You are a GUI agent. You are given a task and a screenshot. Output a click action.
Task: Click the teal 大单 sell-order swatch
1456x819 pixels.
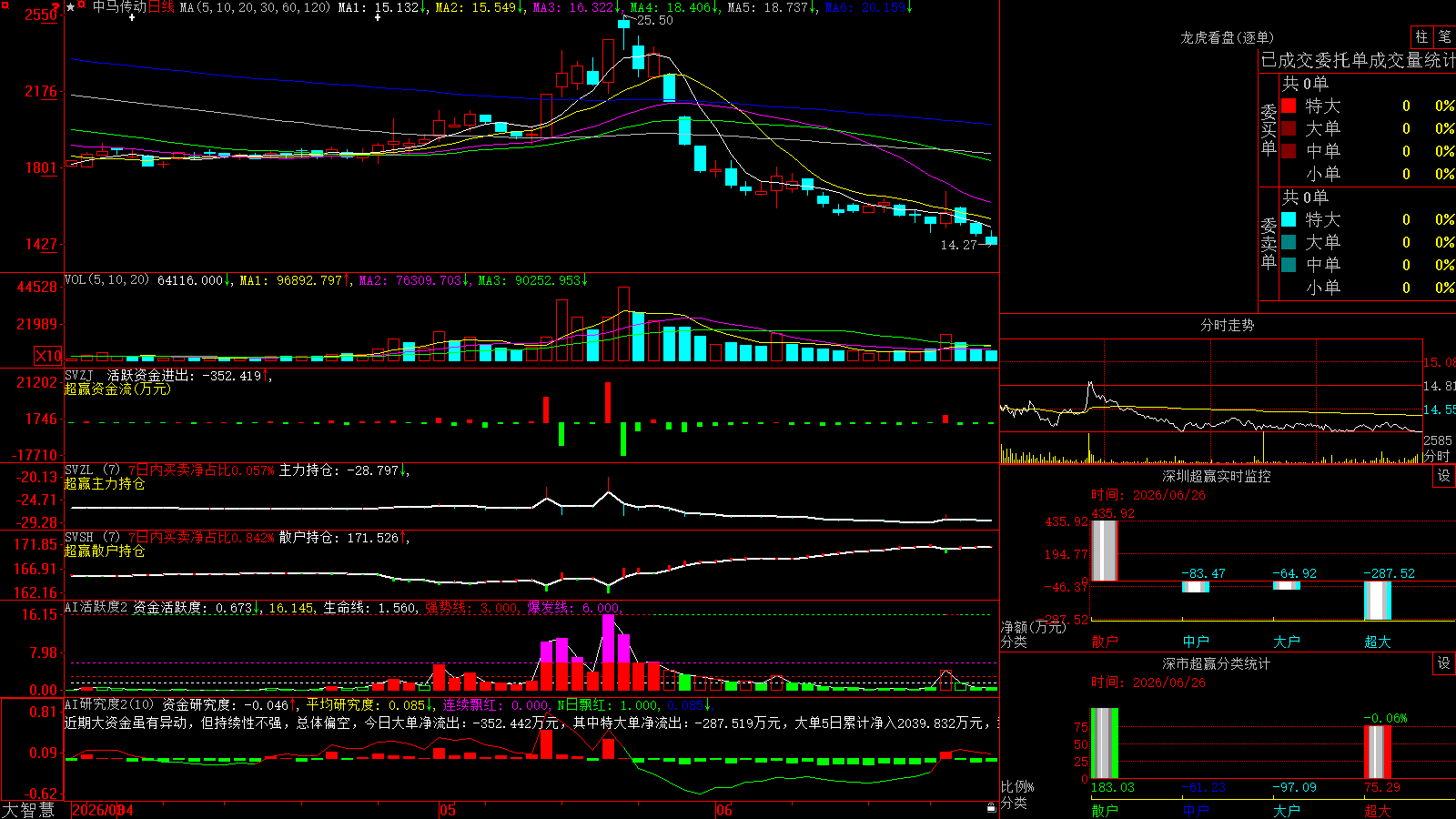pyautogui.click(x=1289, y=242)
